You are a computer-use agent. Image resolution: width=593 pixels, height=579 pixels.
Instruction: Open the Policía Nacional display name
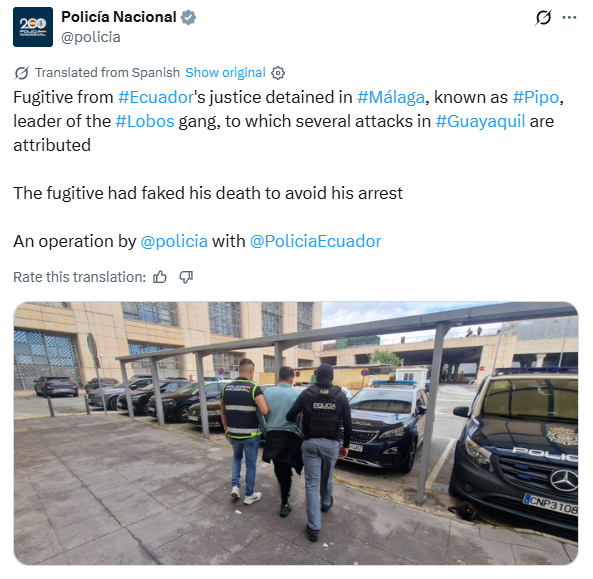[x=119, y=17]
